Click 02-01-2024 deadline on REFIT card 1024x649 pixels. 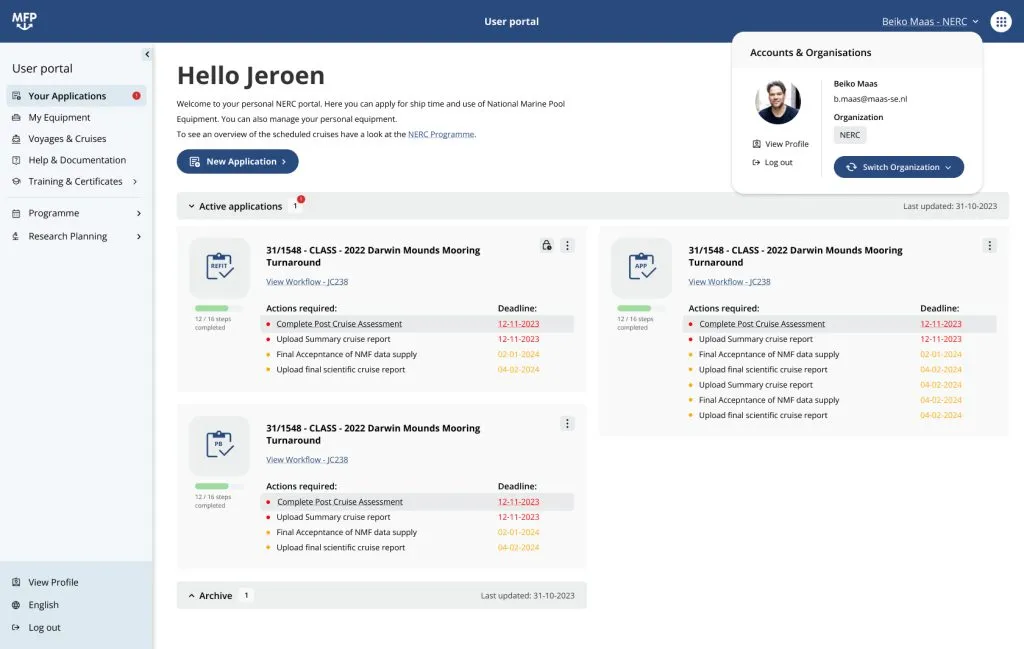[519, 355]
